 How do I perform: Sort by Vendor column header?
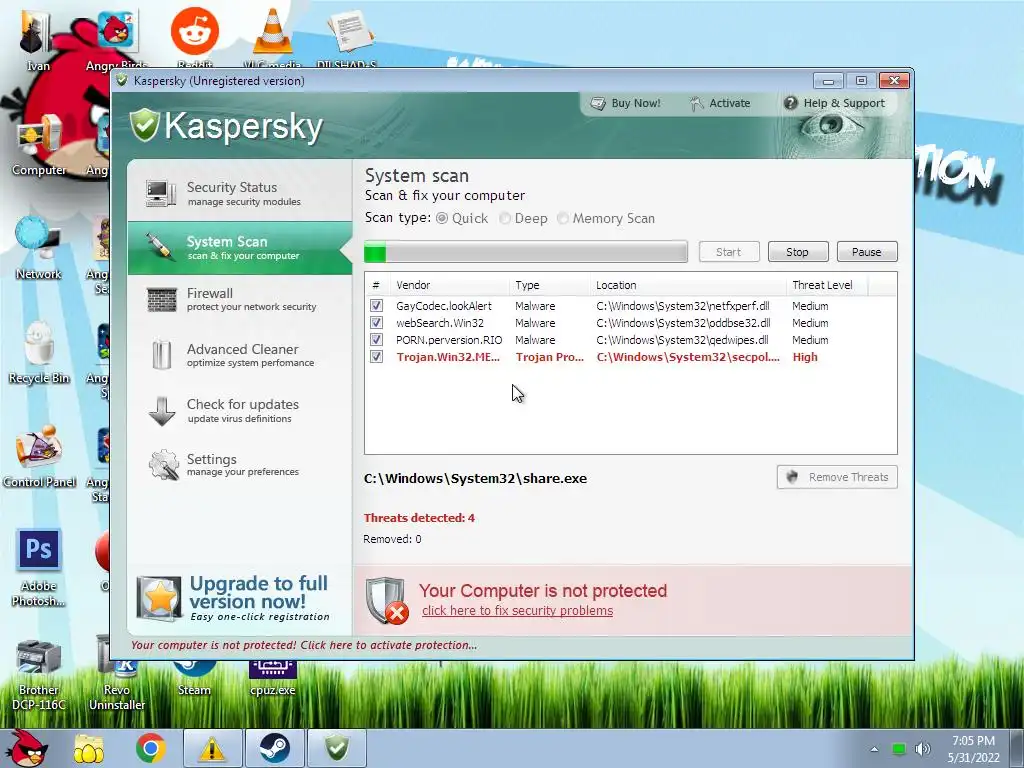click(x=449, y=285)
